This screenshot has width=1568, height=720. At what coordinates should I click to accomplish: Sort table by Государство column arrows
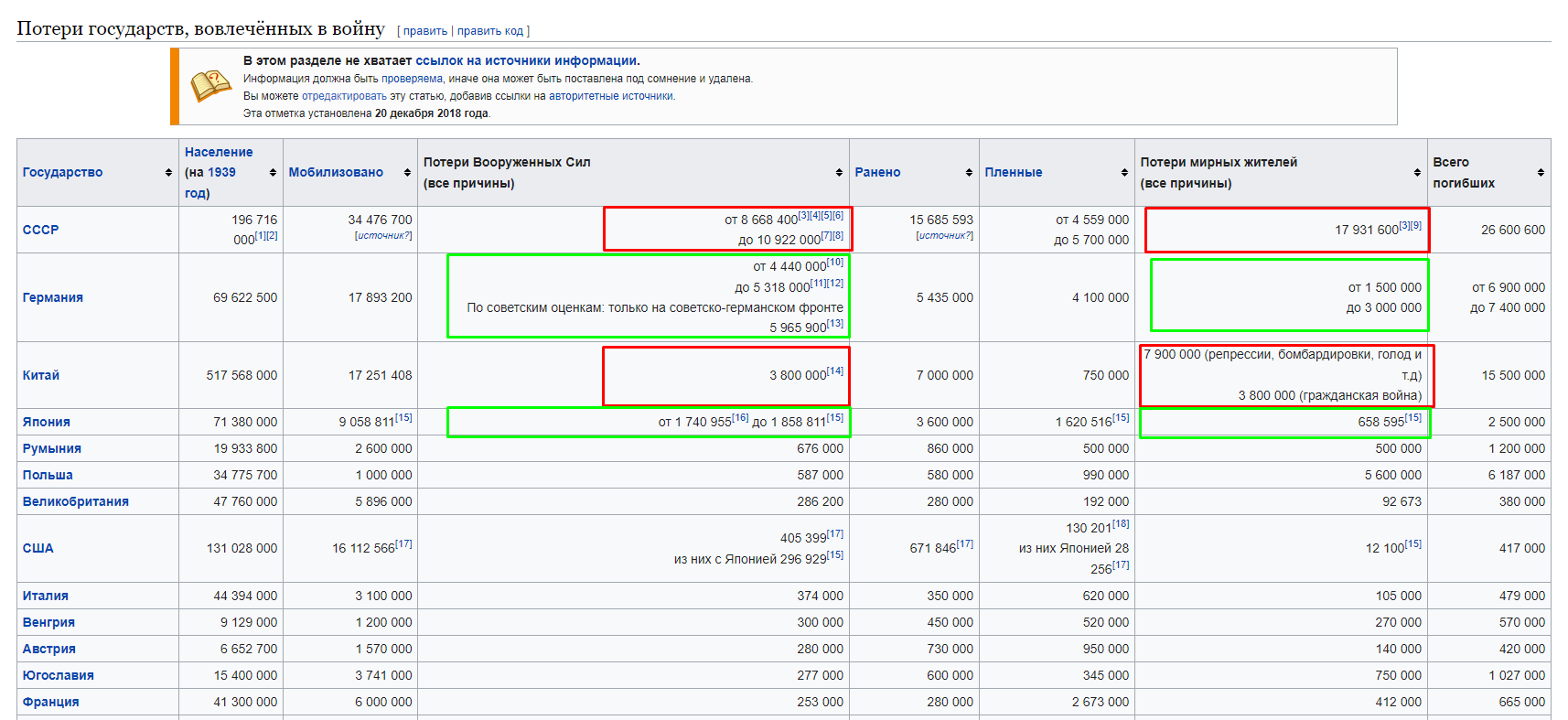click(x=168, y=173)
